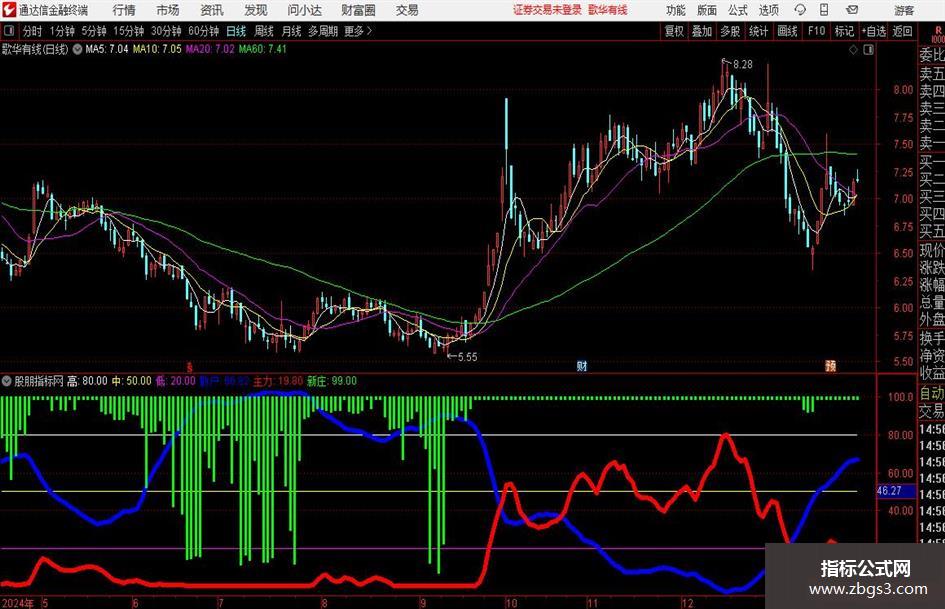Image resolution: width=945 pixels, height=609 pixels.
Task: Click the small red marker near May
Action: point(189,367)
